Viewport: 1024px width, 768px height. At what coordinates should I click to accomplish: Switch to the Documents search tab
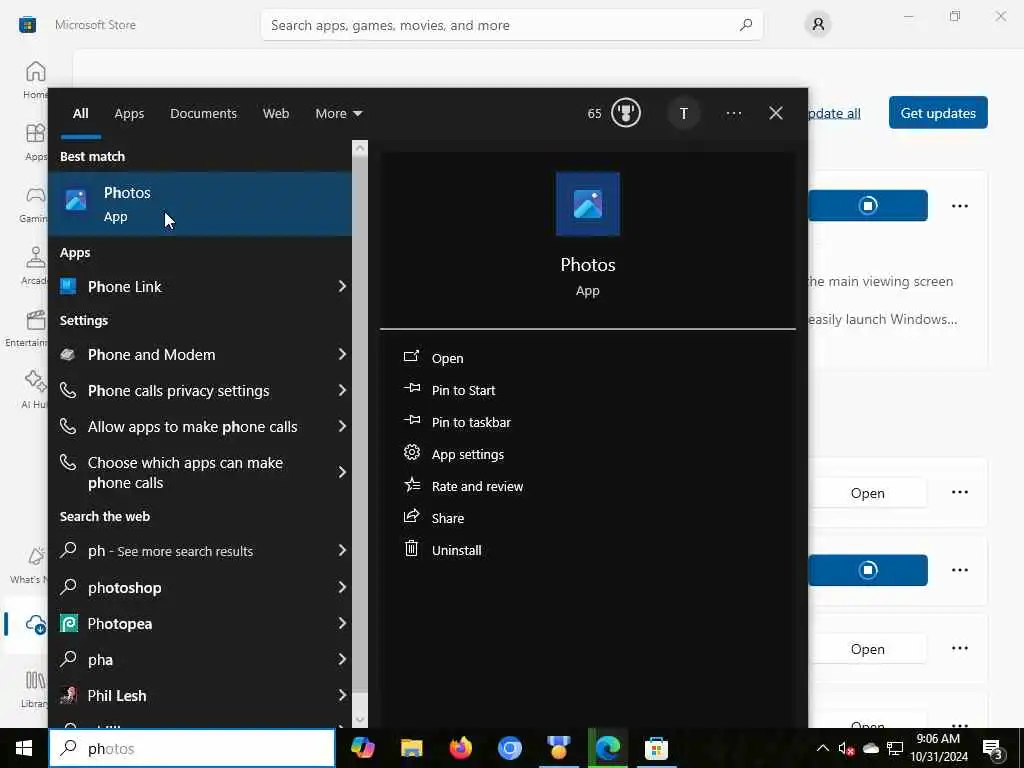(x=203, y=114)
